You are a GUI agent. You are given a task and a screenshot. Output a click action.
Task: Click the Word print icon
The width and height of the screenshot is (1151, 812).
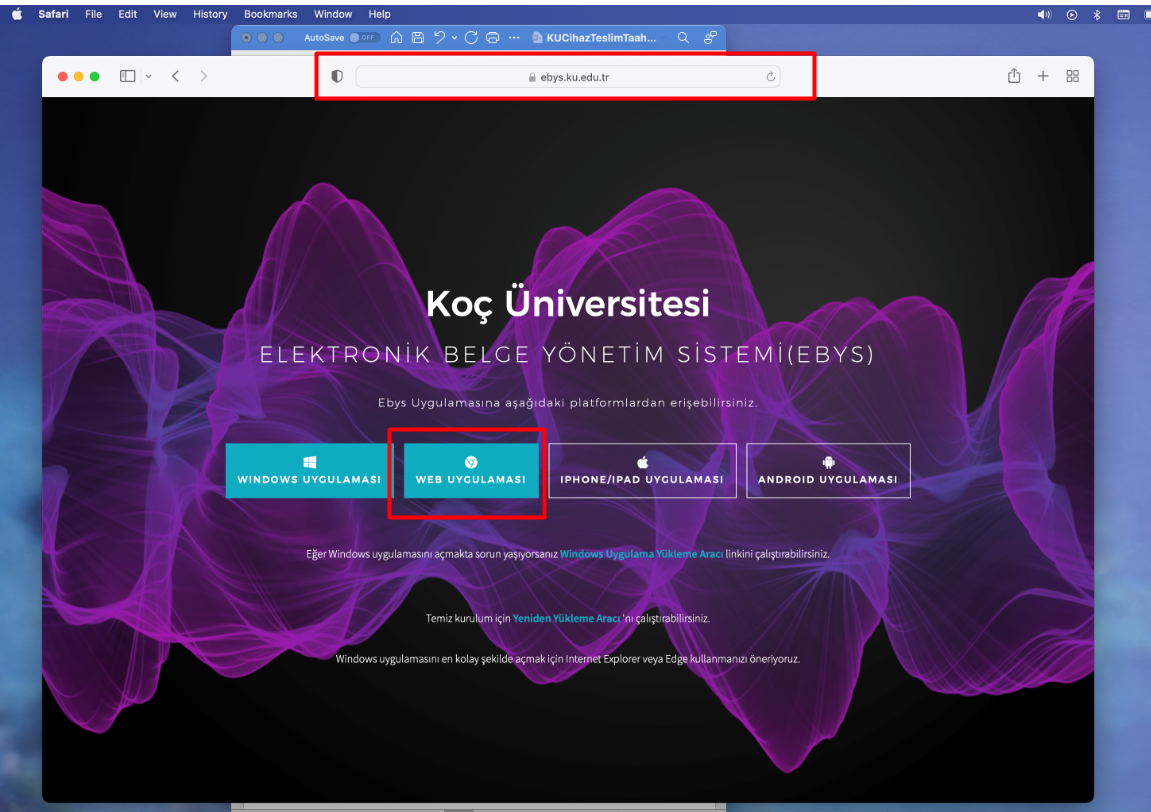point(492,37)
